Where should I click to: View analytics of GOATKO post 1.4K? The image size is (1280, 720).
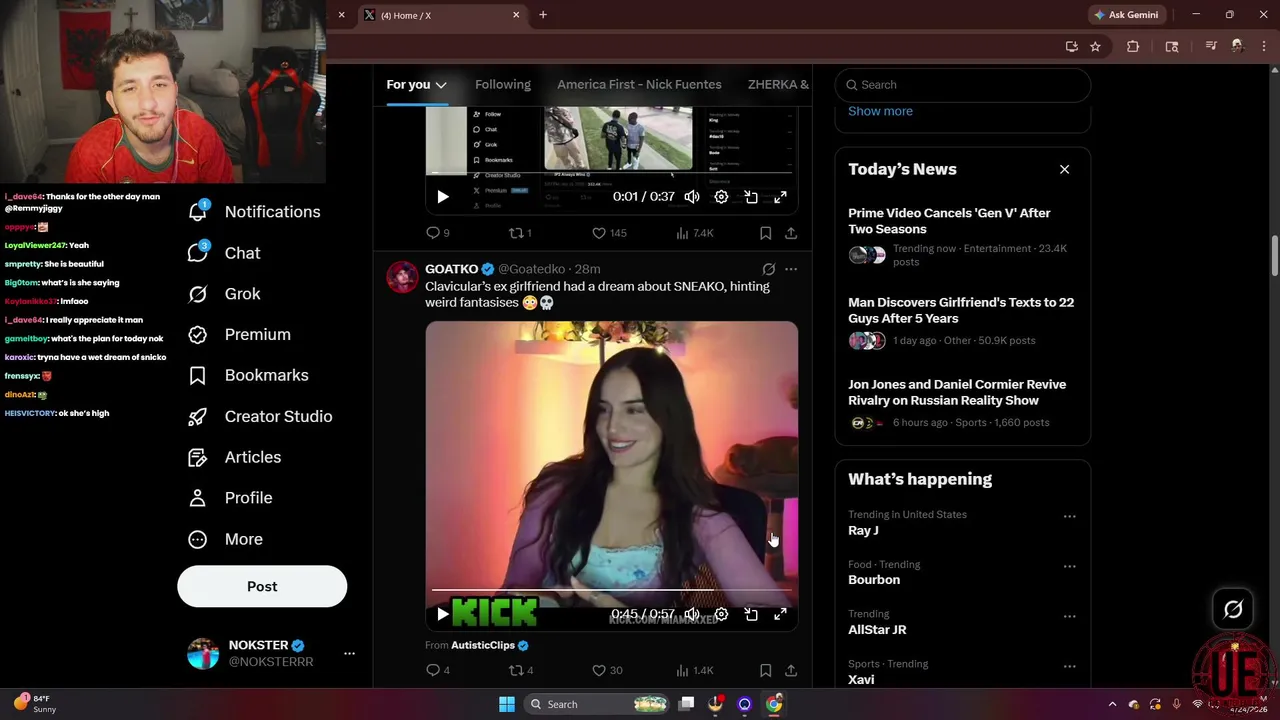[x=694, y=670]
